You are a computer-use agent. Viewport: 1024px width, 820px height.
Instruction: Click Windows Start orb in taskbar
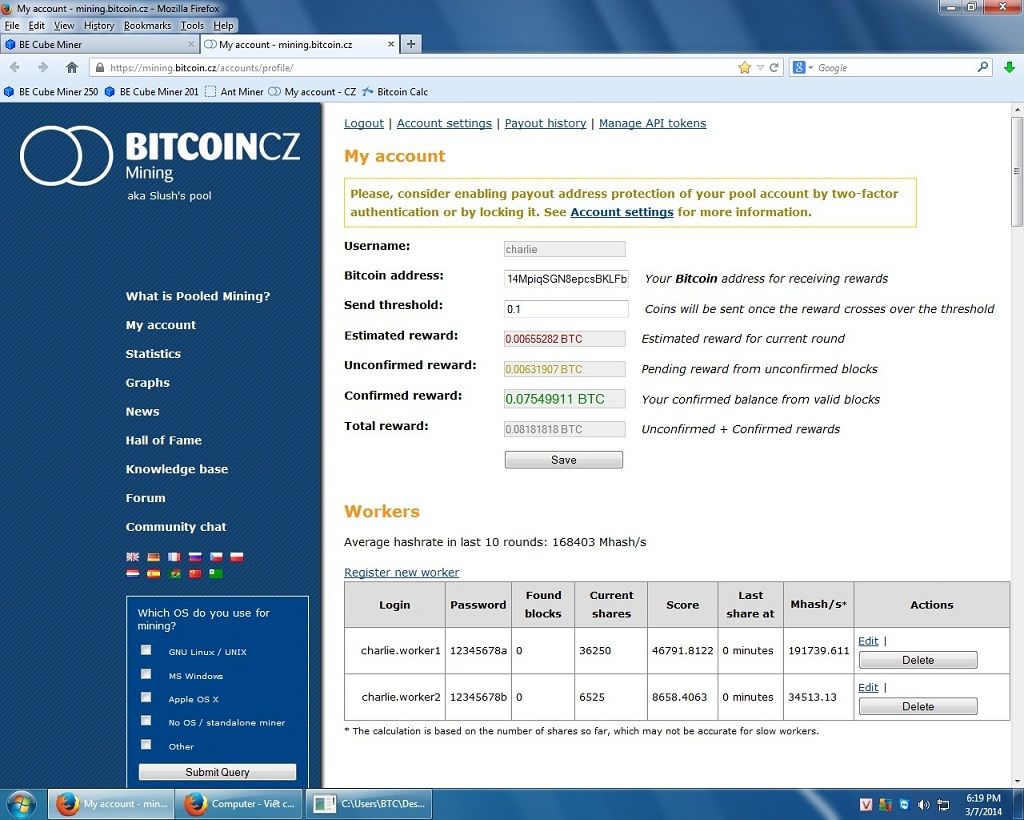(21, 803)
